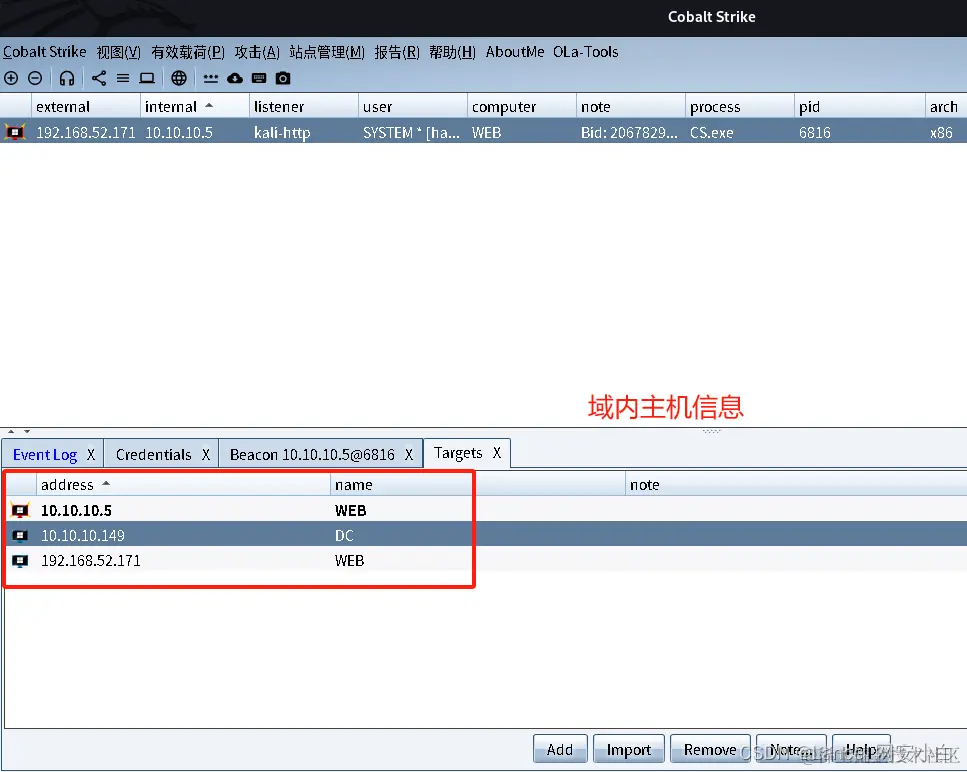Open the 站点管理(M) menu

(327, 52)
